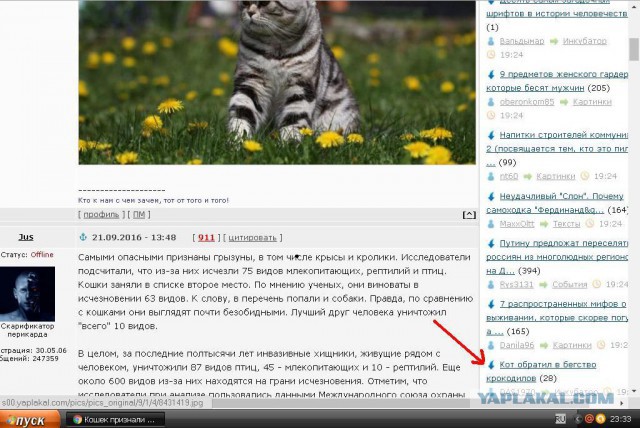Click the blue arrow icon beside '9 предметов женского гардер'

491,75
